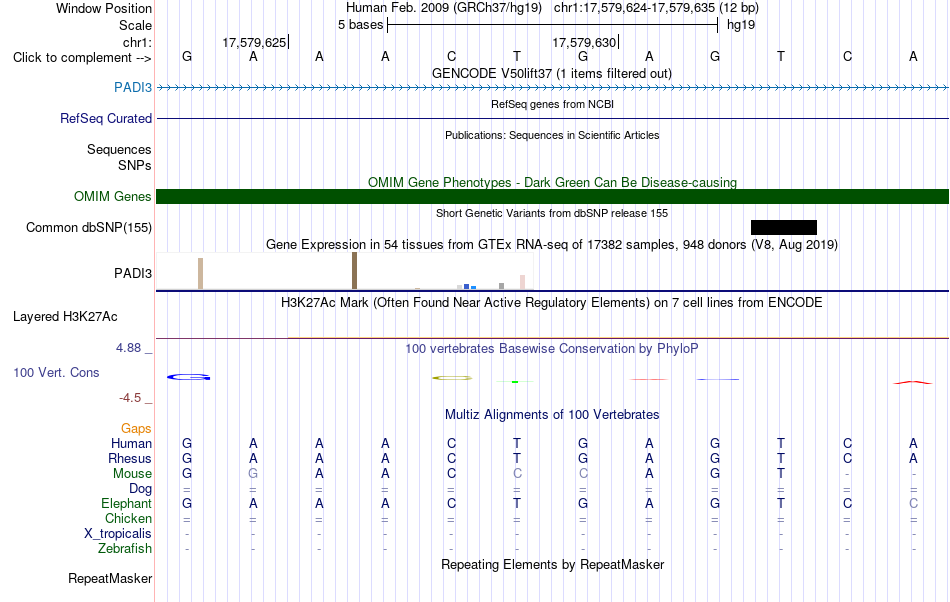Click base C in the complement row before T
This screenshot has width=950, height=602.
pos(451,56)
